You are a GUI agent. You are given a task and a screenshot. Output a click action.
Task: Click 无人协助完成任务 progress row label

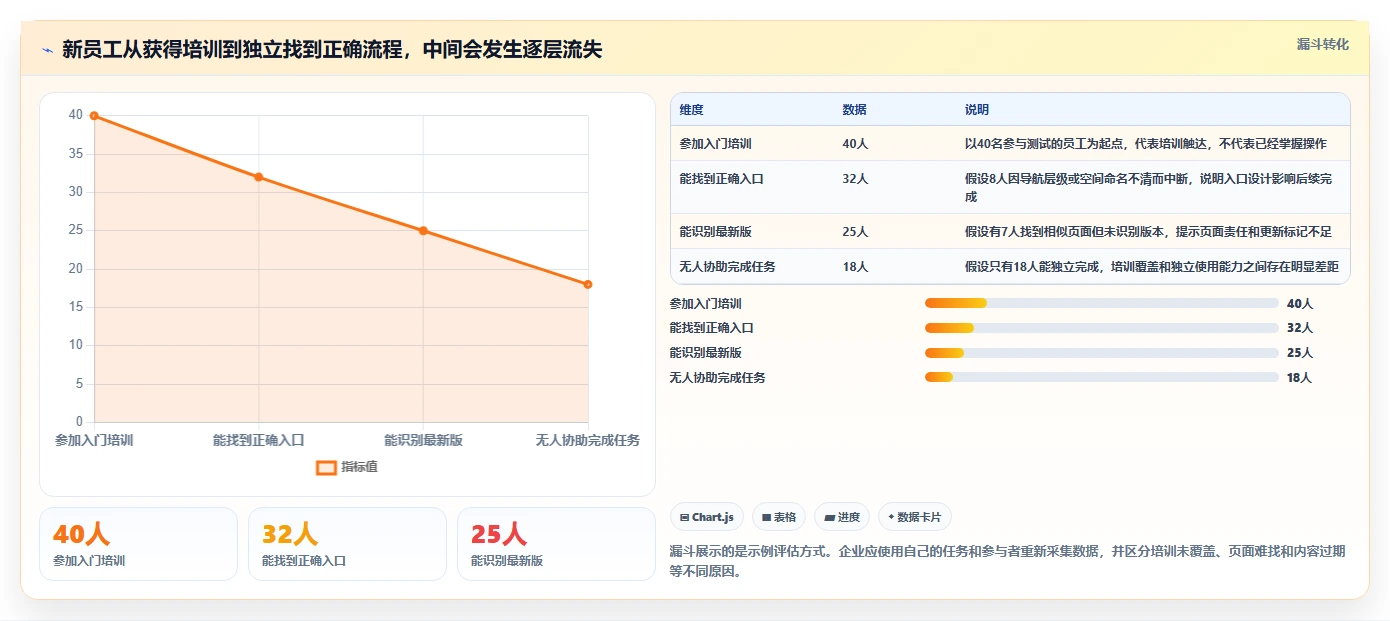pos(717,378)
